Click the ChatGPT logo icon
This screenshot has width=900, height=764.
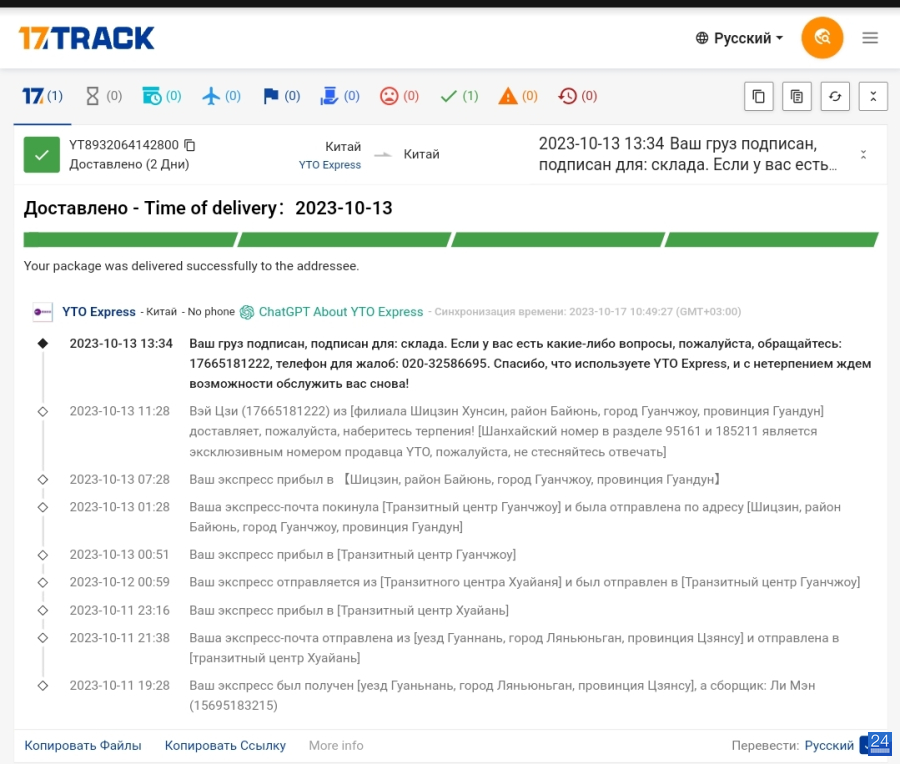click(247, 312)
